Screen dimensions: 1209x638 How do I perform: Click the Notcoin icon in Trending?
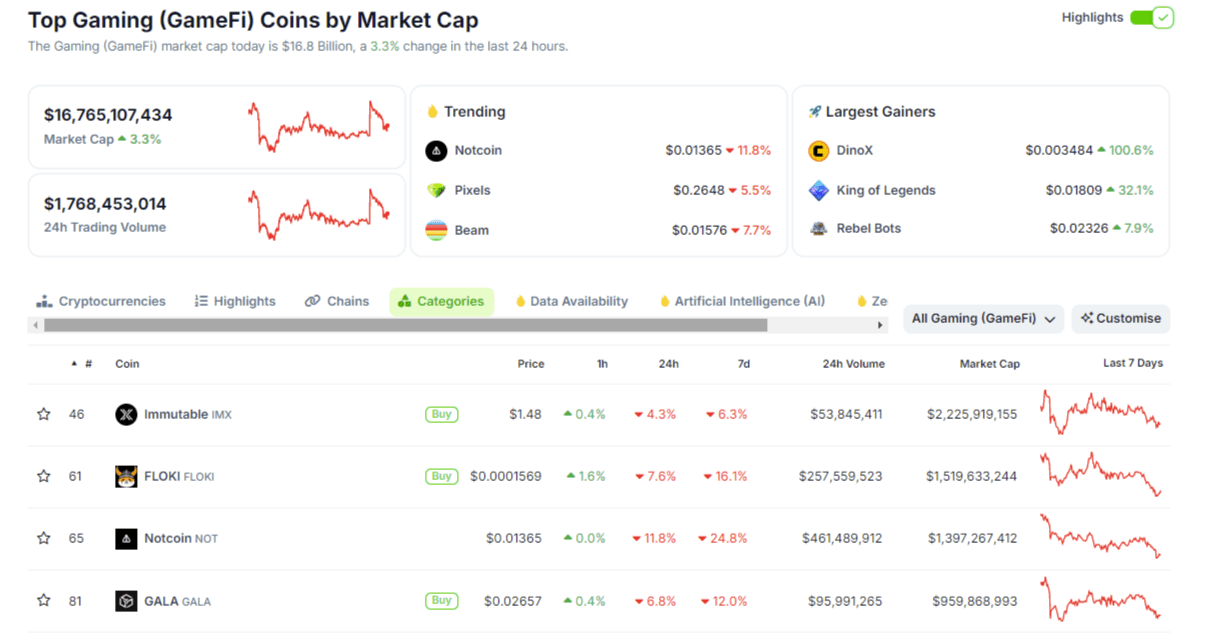click(x=436, y=150)
